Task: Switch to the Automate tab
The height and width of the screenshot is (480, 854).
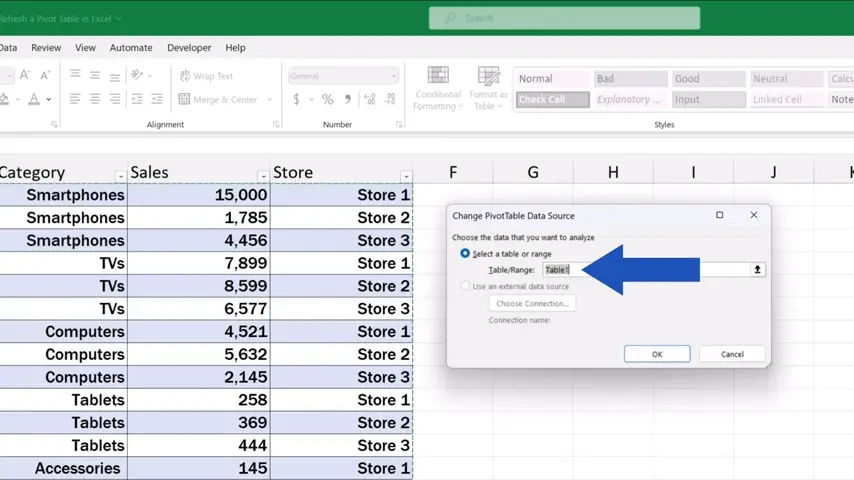Action: pos(131,47)
